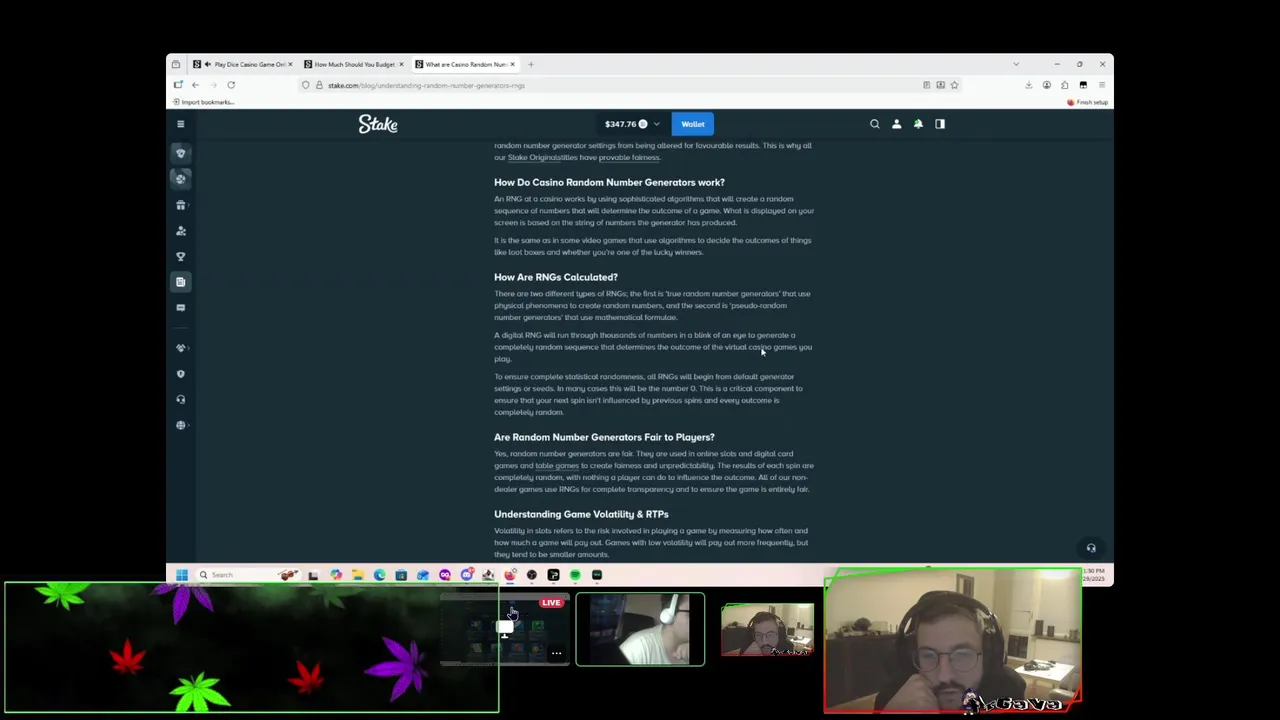Follow the 'provable fairness' link

click(629, 158)
